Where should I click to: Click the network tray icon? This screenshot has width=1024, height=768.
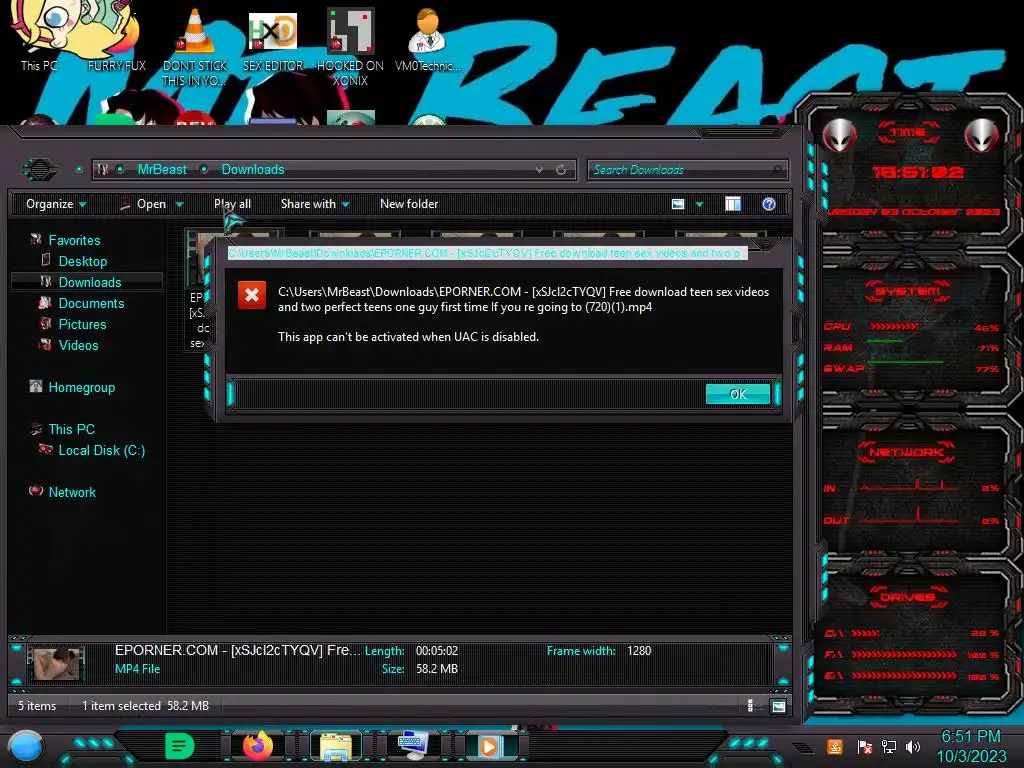[889, 747]
